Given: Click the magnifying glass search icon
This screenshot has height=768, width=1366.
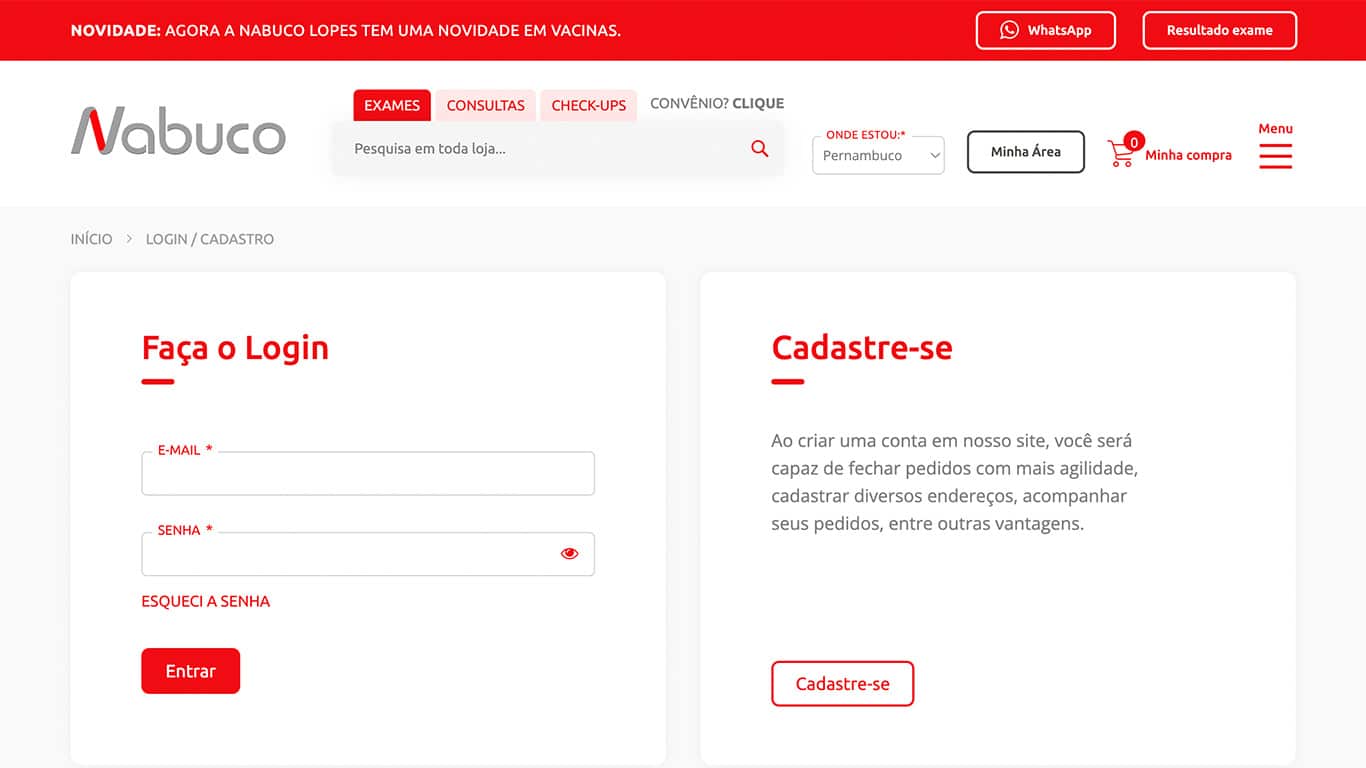Looking at the screenshot, I should pos(760,149).
